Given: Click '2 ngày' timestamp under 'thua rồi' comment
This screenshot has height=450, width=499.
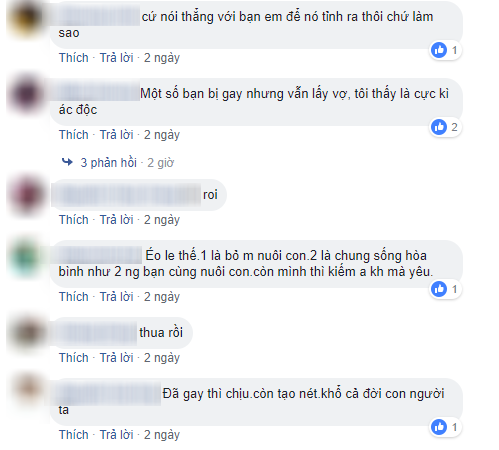Looking at the screenshot, I should click(x=162, y=358).
